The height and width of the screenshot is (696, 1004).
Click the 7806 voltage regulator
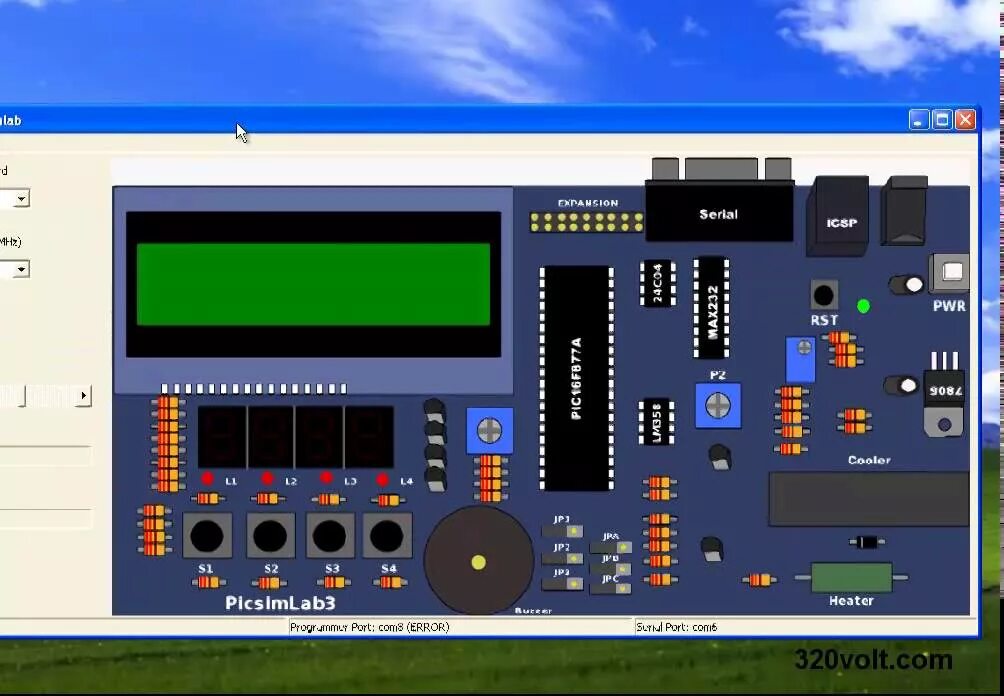coord(944,394)
